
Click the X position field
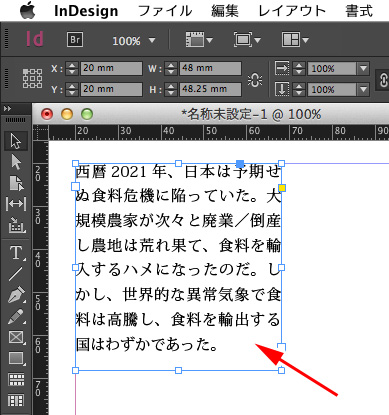111,68
